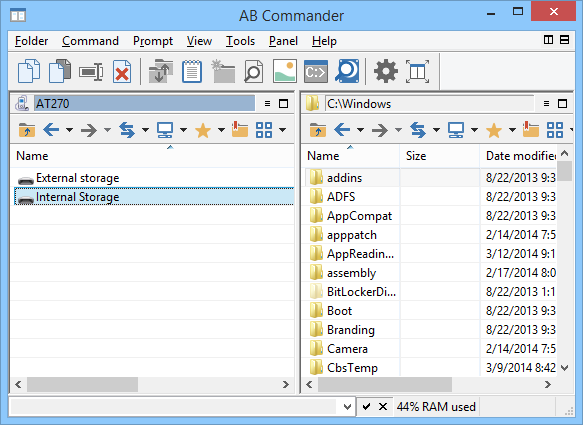Sort right panel by Size column
583x425 pixels.
point(439,156)
